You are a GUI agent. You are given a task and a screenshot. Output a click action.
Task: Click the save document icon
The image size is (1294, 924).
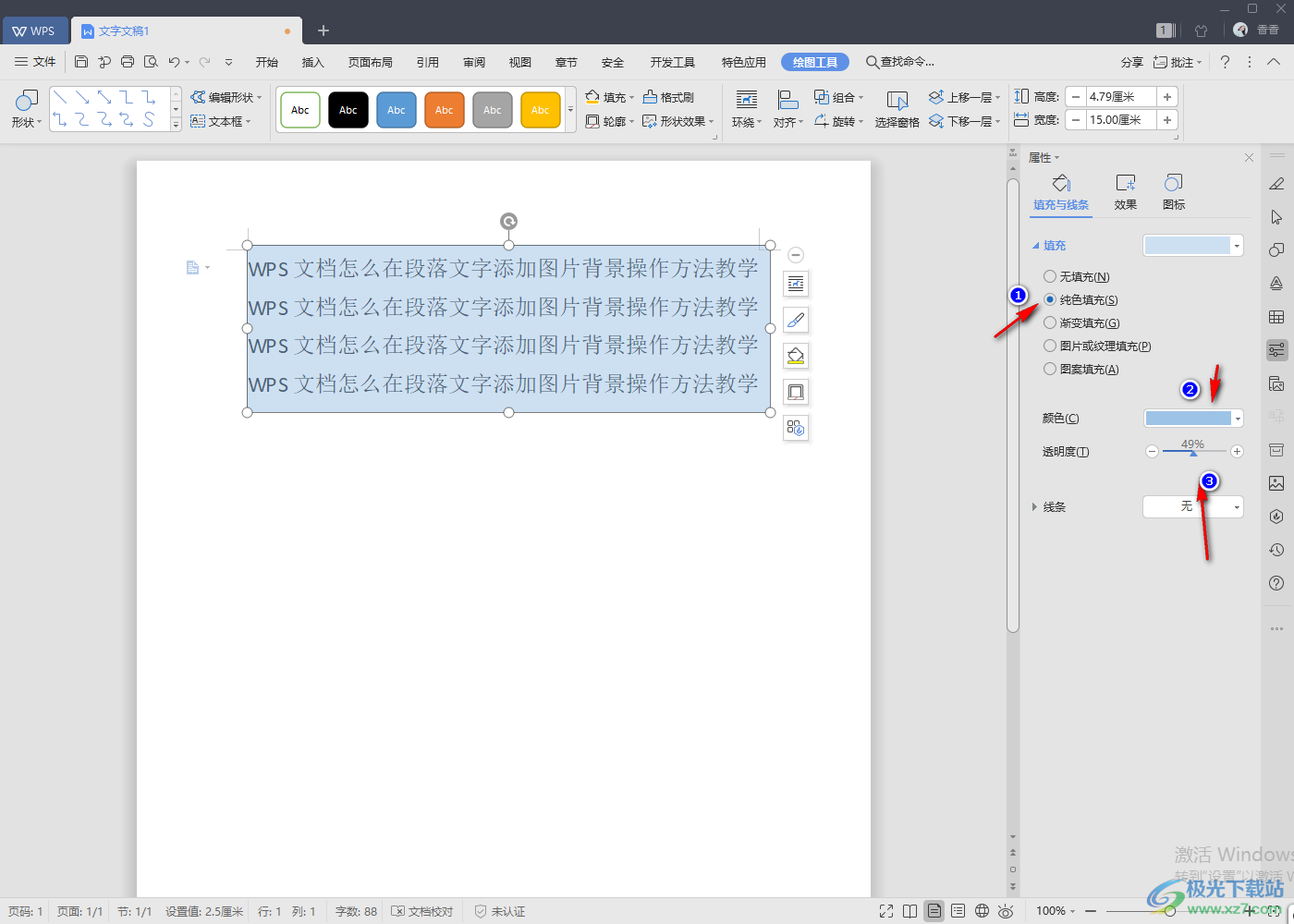pyautogui.click(x=81, y=62)
